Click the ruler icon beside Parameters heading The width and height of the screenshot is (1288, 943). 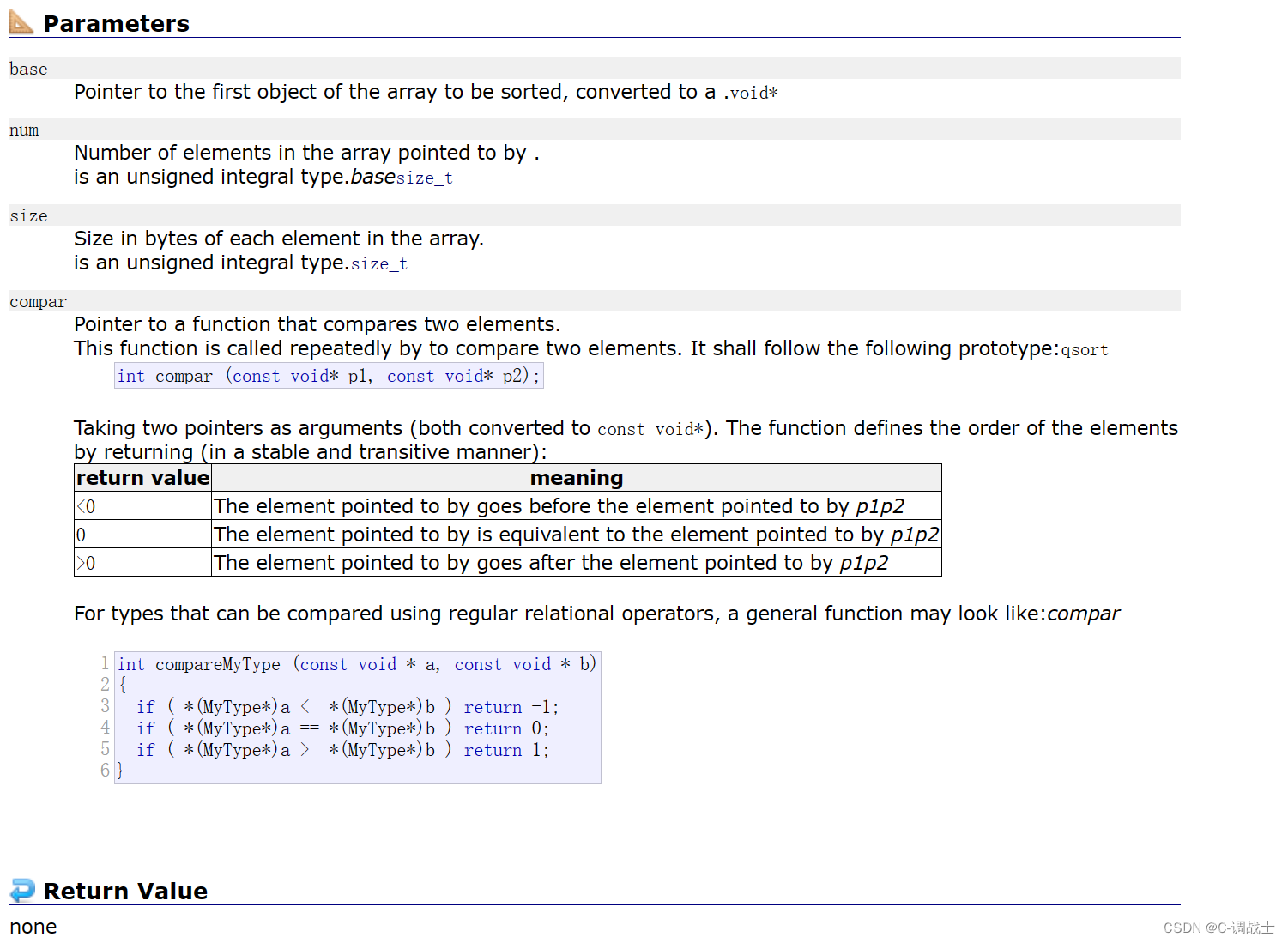coord(21,22)
